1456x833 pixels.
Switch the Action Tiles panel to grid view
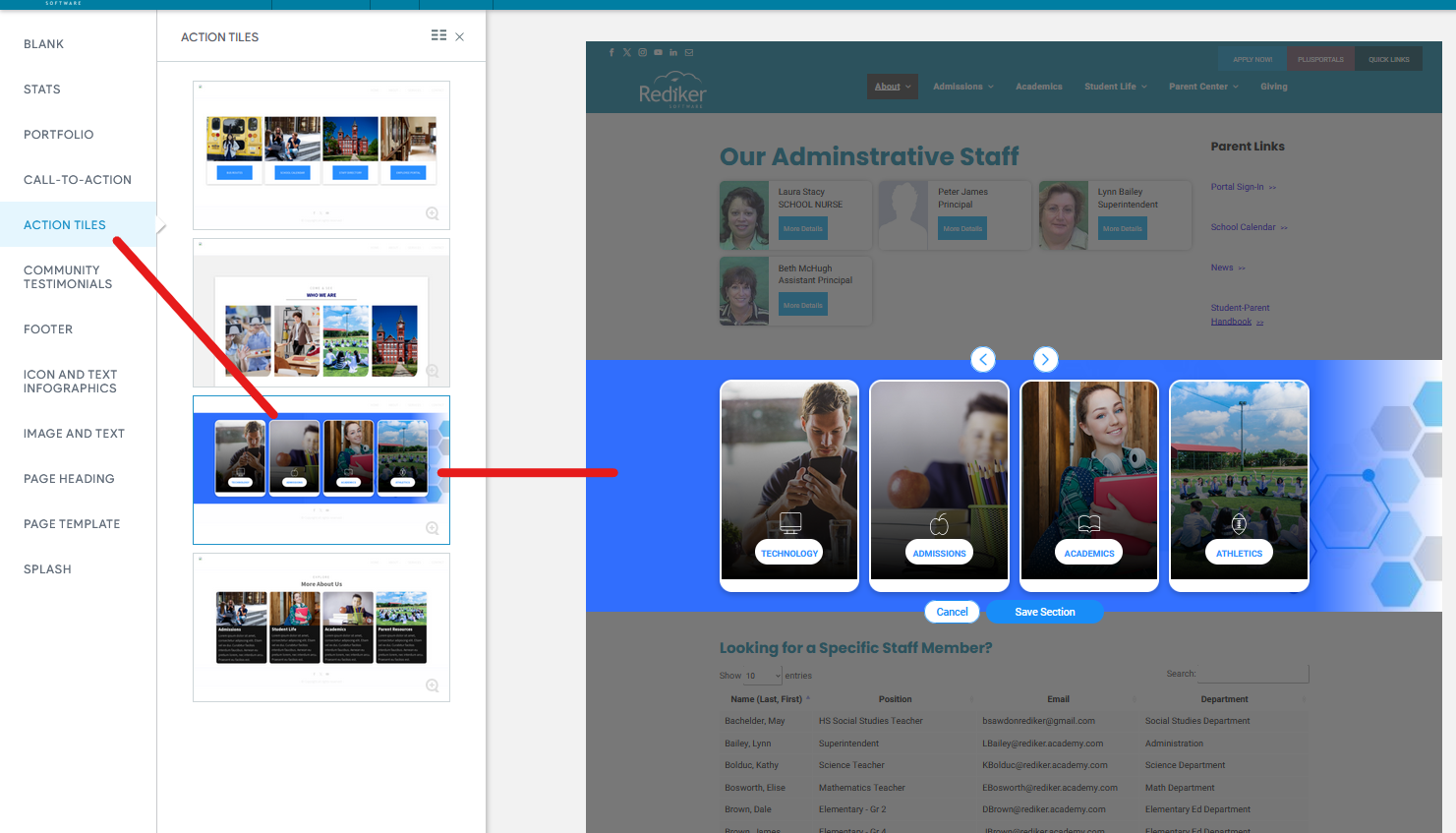pyautogui.click(x=438, y=35)
